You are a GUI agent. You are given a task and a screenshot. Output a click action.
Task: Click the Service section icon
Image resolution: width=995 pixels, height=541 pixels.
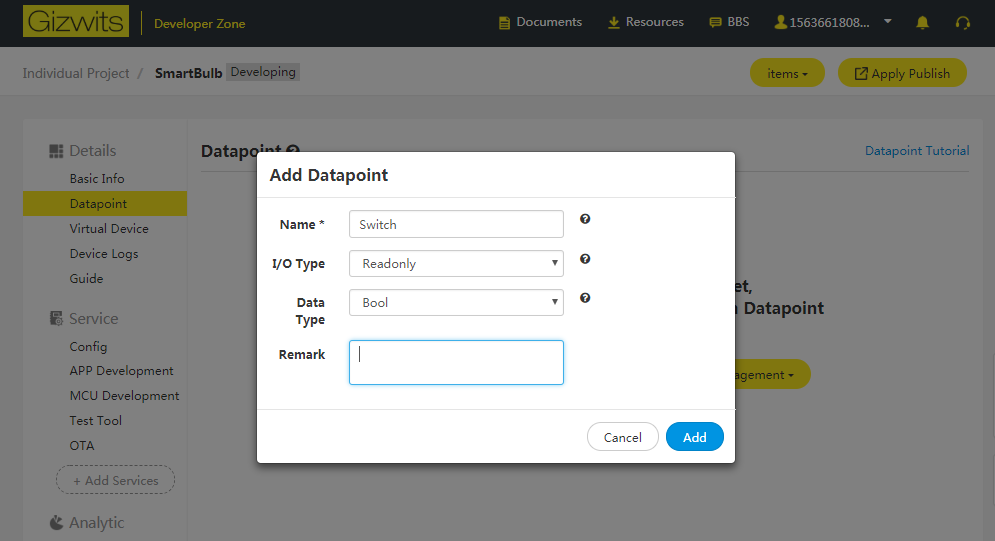[56, 318]
